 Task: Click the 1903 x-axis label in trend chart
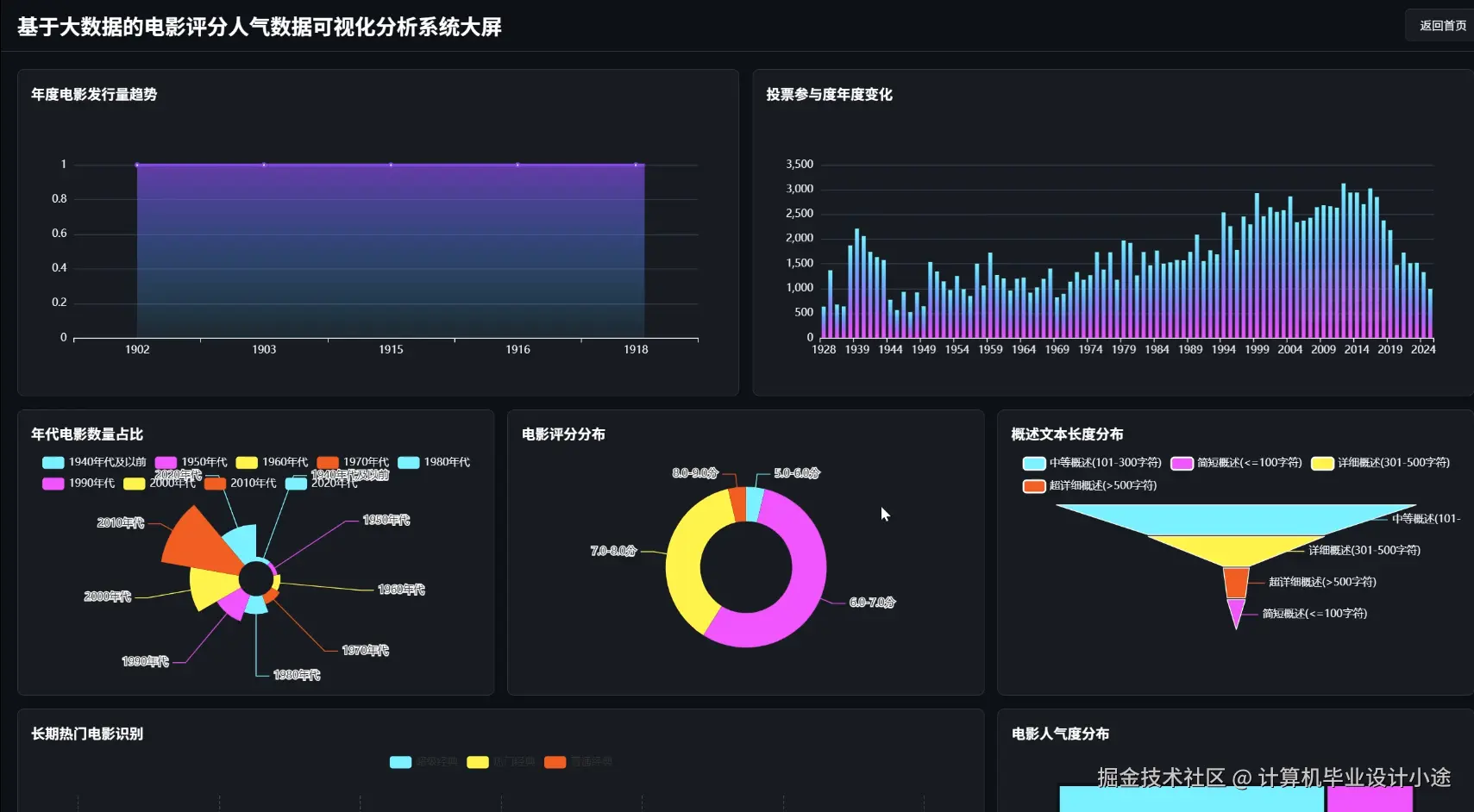tap(264, 349)
